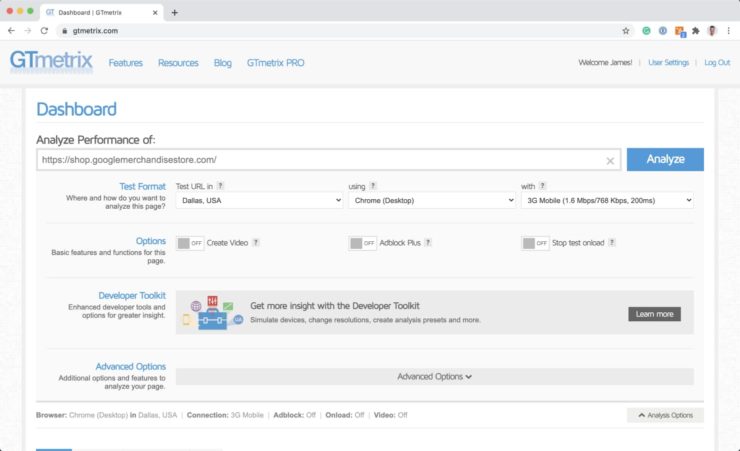Expand the Advanced Options bar
Screen dimensions: 740x451
point(435,376)
